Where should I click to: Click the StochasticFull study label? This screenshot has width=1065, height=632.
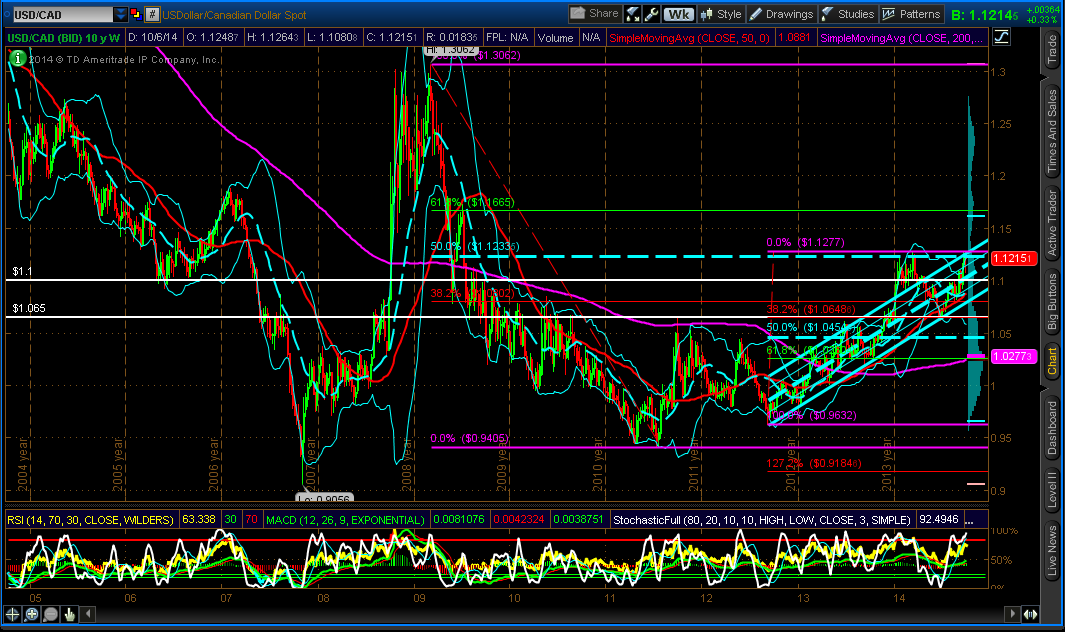point(761,520)
